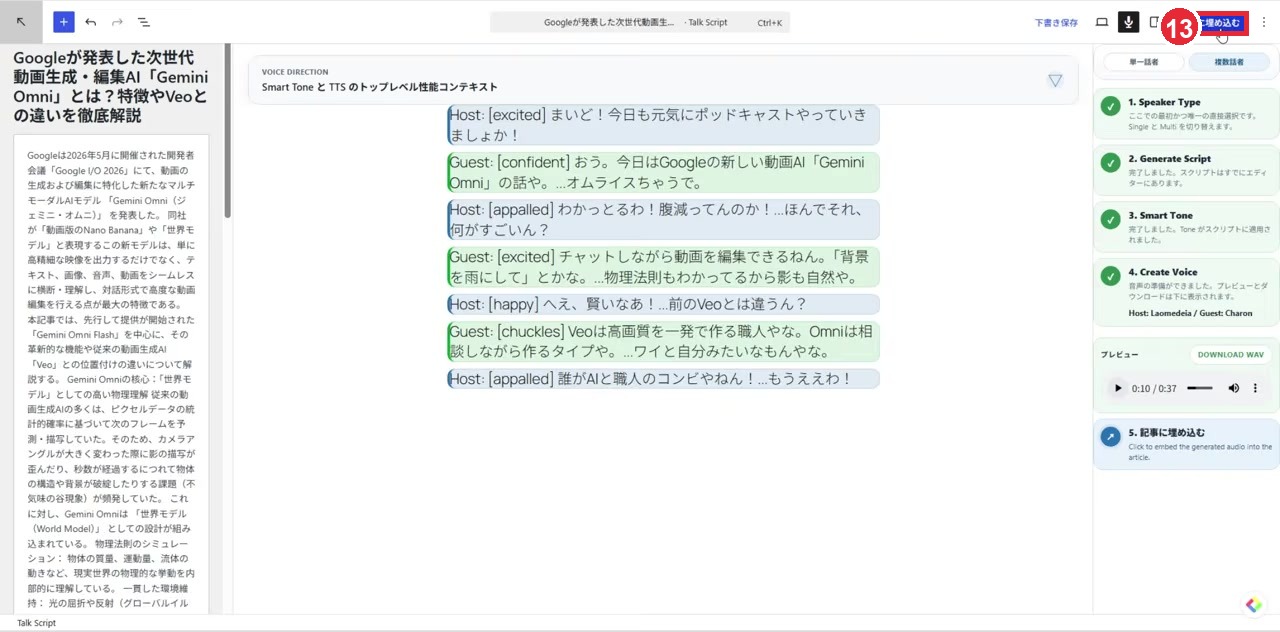Open the Voice Direction Smart Tone panel header
The width and height of the screenshot is (1280, 632).
pyautogui.click(x=663, y=80)
